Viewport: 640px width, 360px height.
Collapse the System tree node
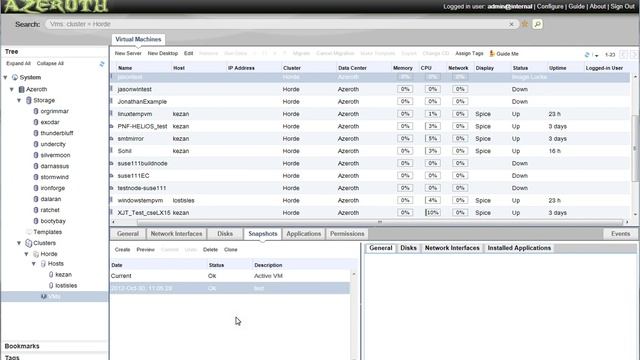6,77
